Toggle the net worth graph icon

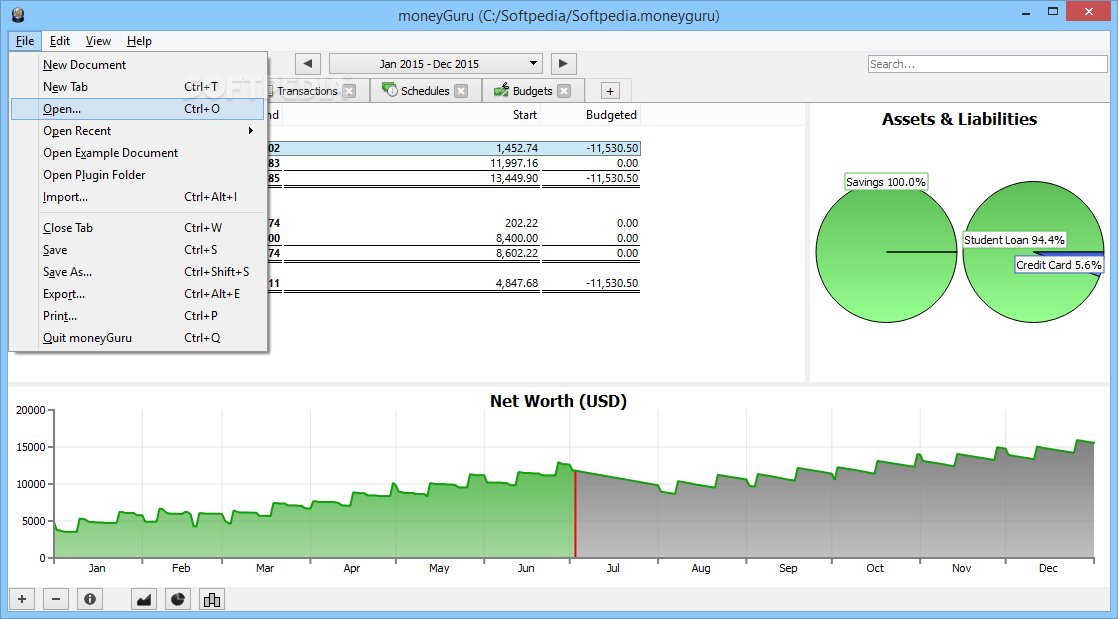click(x=144, y=599)
